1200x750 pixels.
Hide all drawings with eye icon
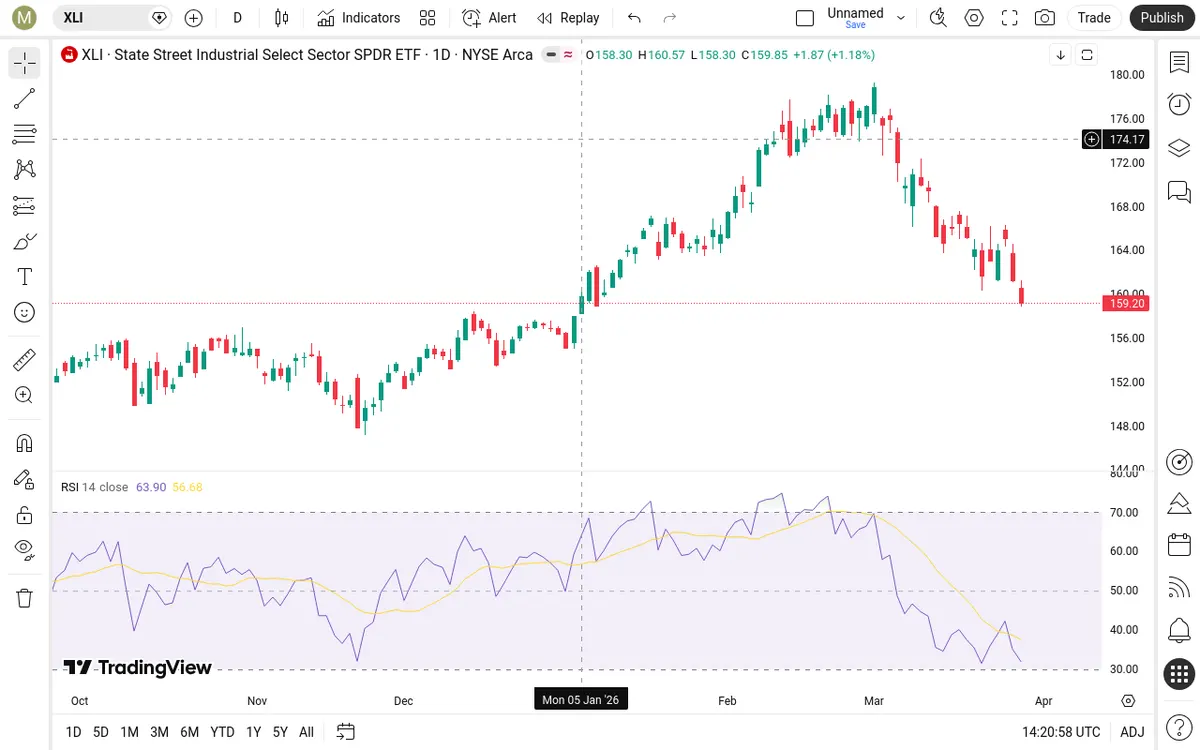click(x=25, y=550)
